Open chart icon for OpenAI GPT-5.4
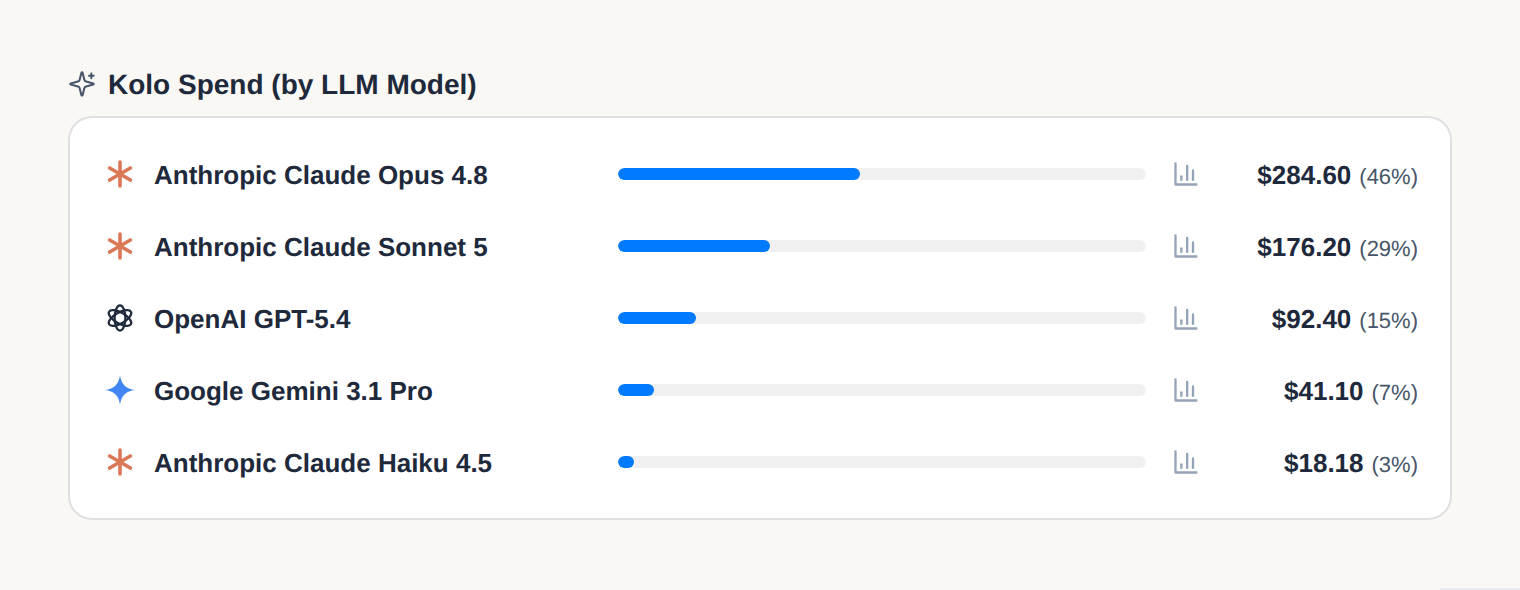The image size is (1520, 590). click(x=1185, y=318)
